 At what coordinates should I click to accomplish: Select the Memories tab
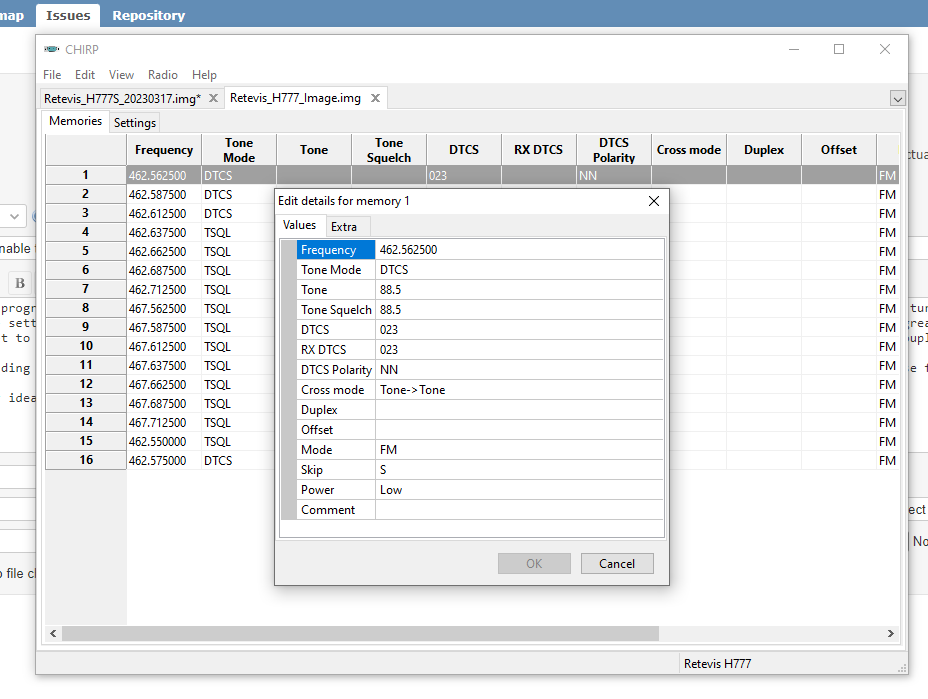point(76,121)
